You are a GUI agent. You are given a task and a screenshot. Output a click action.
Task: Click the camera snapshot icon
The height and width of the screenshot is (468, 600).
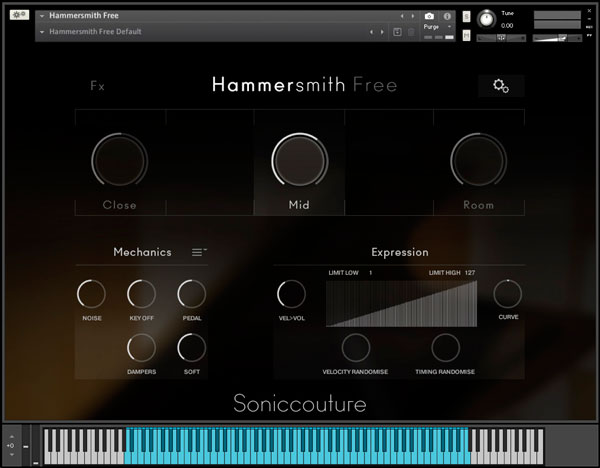coord(429,16)
